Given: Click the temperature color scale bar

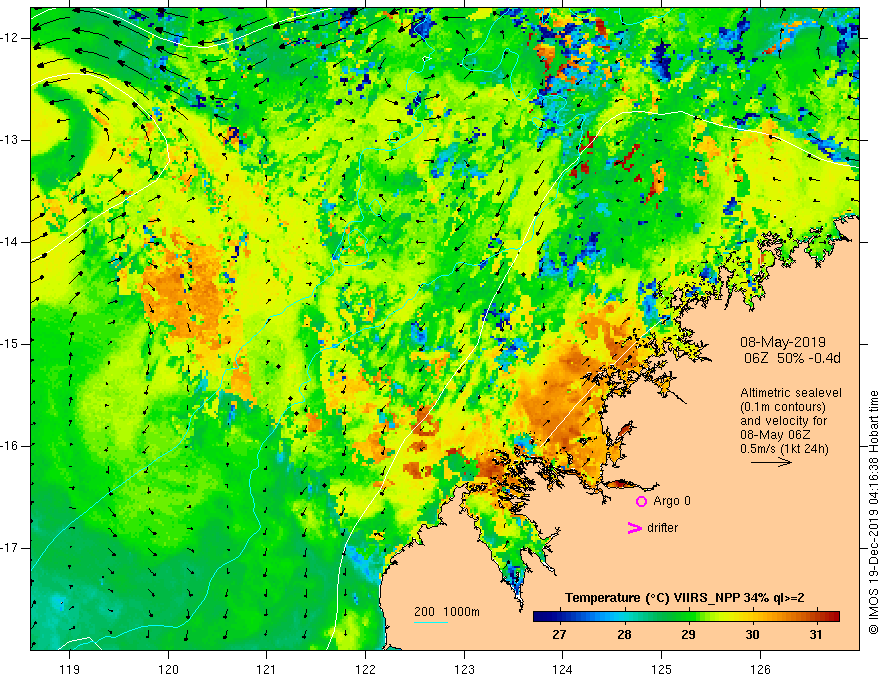Looking at the screenshot, I should [x=686, y=617].
